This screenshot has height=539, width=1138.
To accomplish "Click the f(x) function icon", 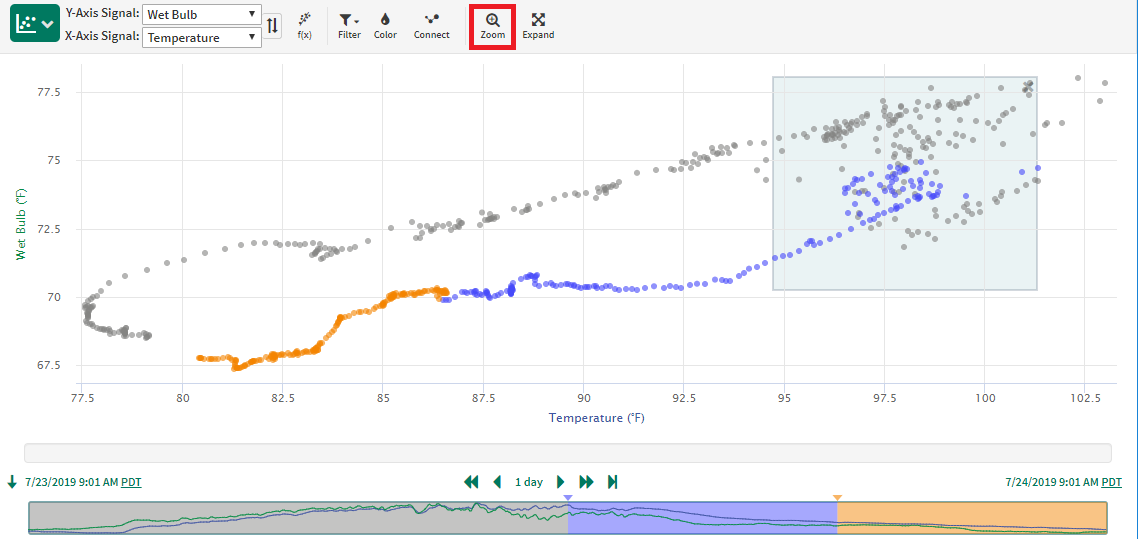I will [x=305, y=26].
